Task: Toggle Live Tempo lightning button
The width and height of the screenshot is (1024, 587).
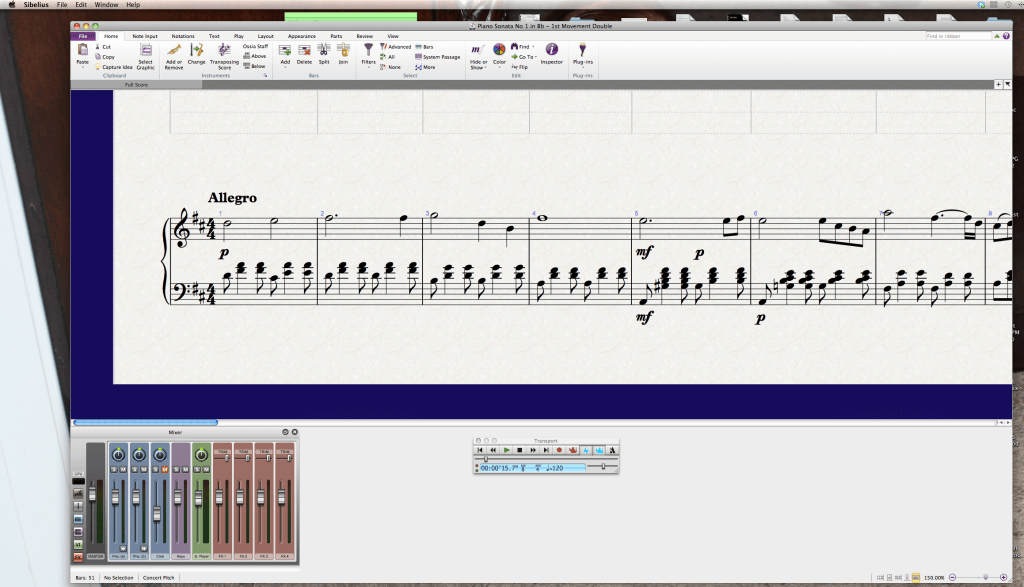Action: coord(586,450)
